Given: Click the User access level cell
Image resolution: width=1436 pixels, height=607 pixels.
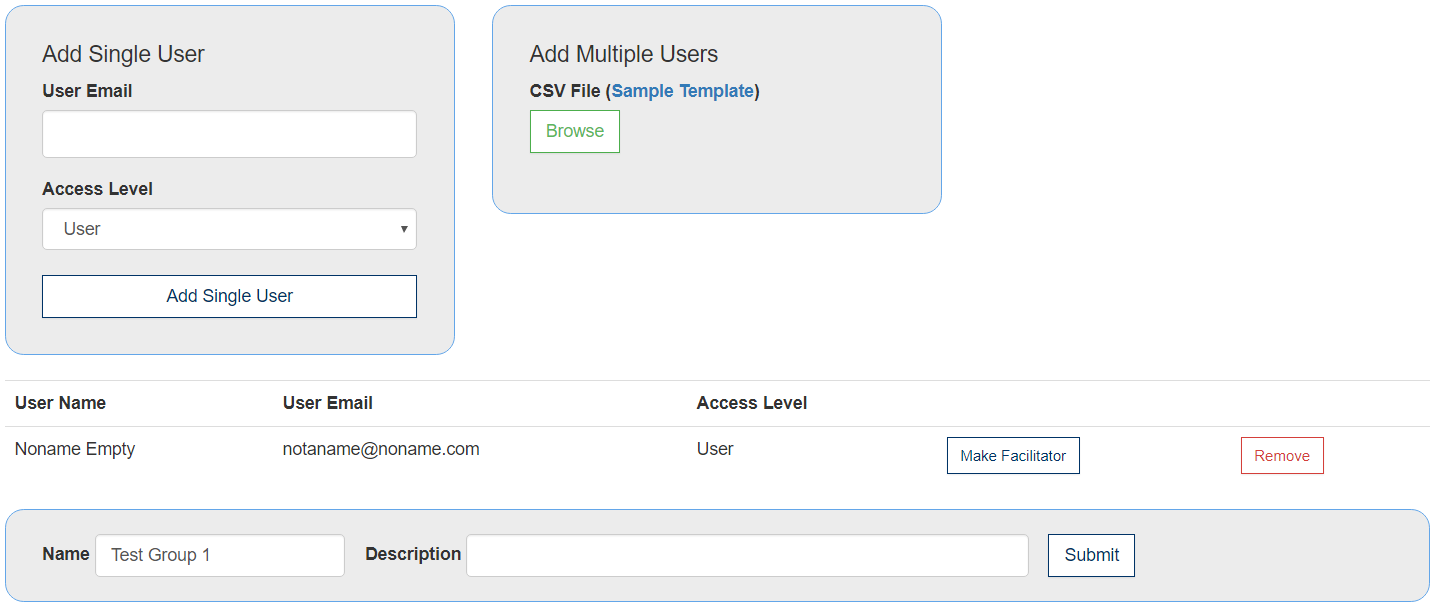Looking at the screenshot, I should (715, 449).
